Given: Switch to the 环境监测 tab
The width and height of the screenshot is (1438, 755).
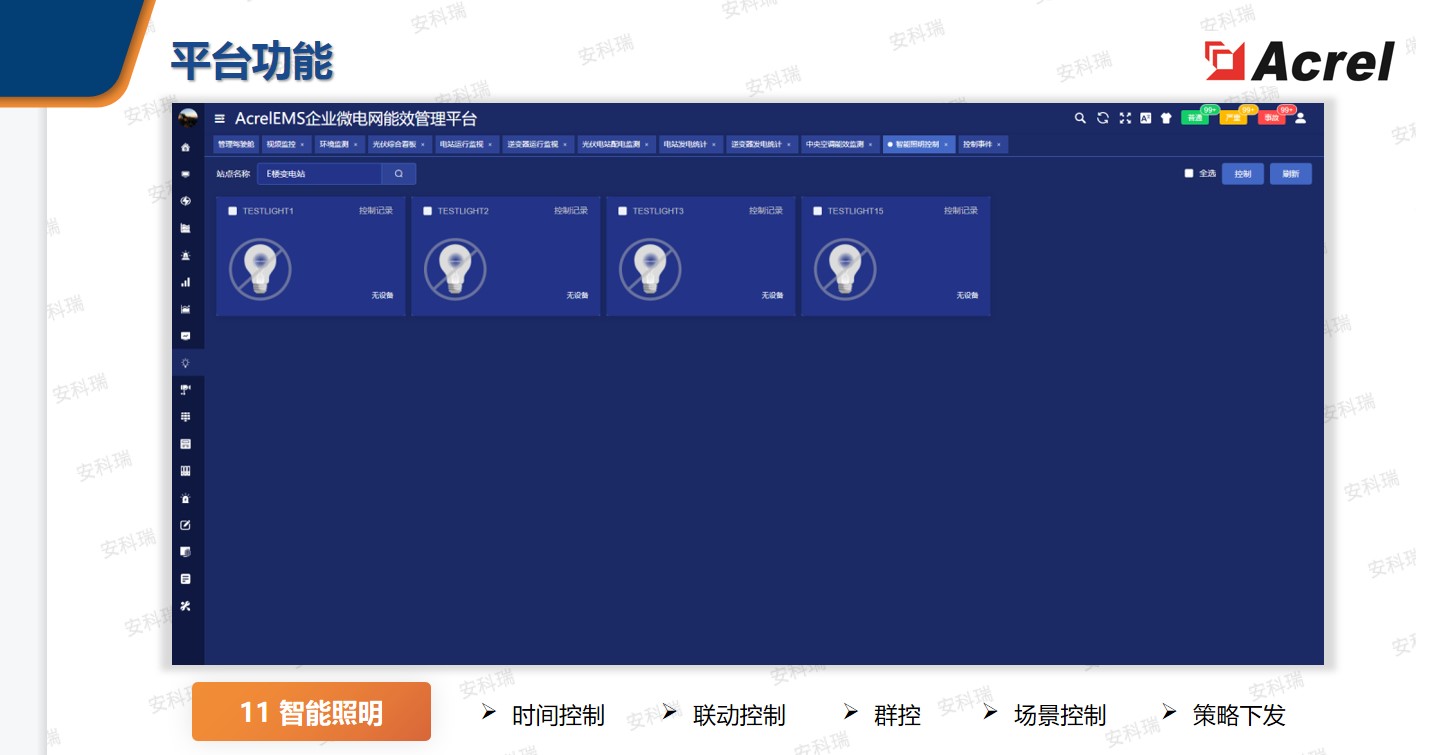Looking at the screenshot, I should [x=334, y=144].
